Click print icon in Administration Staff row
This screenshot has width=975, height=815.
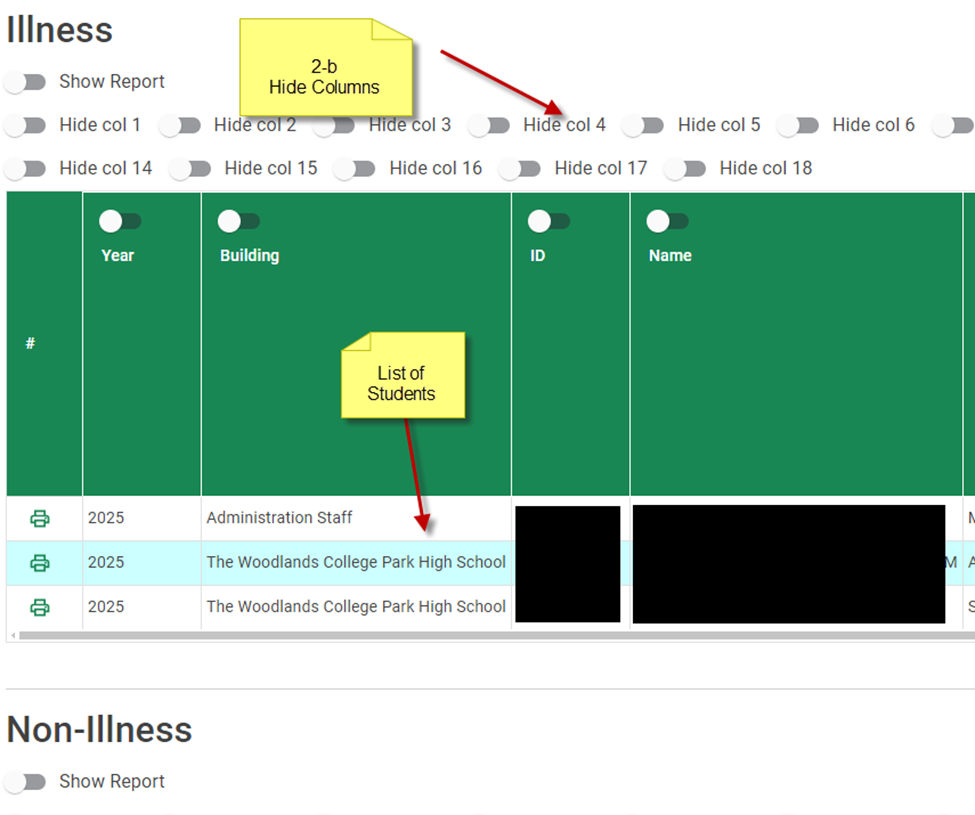click(40, 518)
